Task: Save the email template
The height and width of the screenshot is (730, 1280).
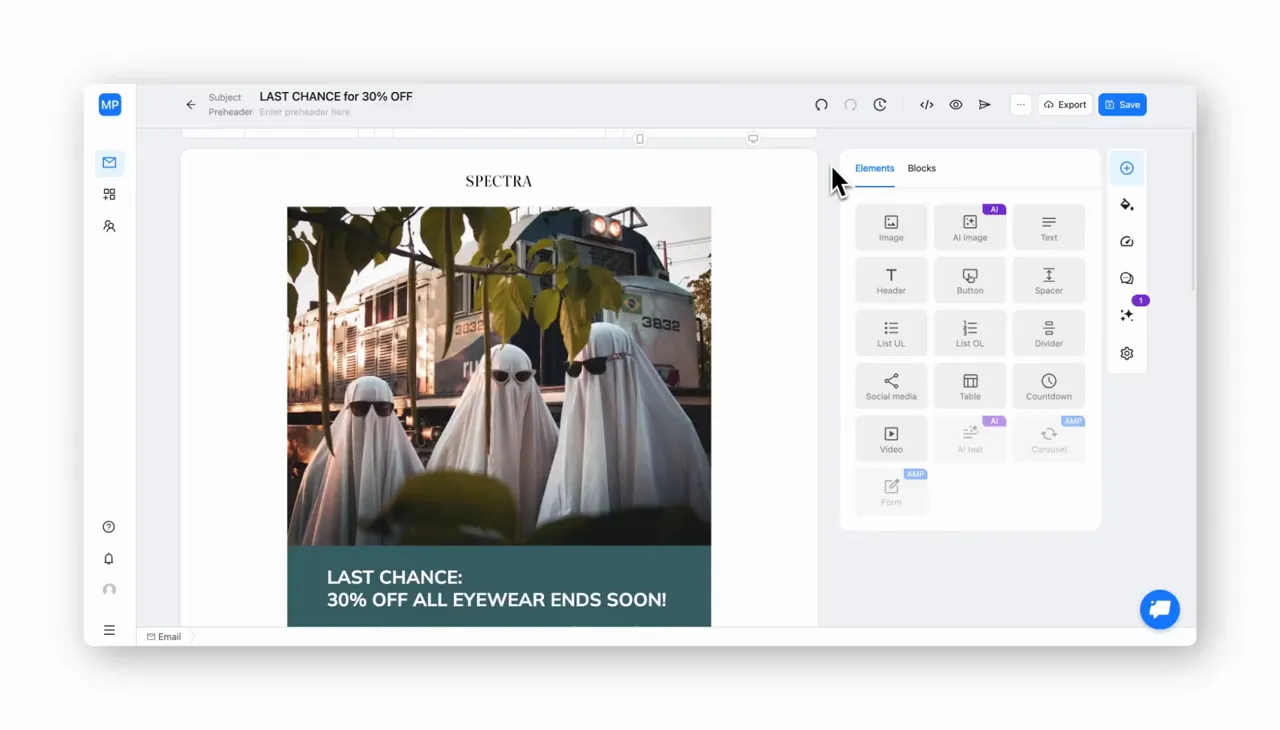Action: click(x=1122, y=105)
